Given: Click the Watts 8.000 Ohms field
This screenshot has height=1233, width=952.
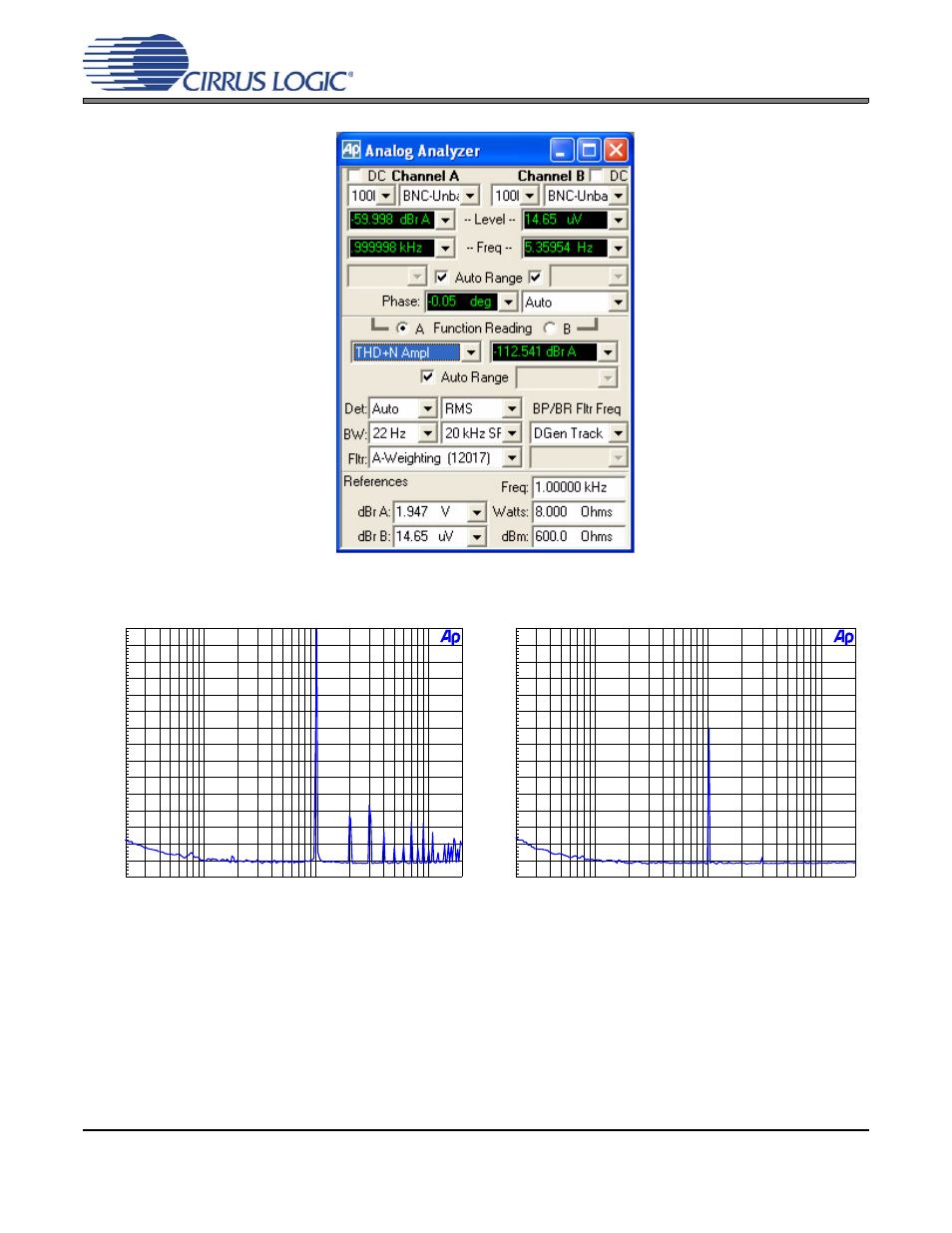Looking at the screenshot, I should click(x=579, y=512).
